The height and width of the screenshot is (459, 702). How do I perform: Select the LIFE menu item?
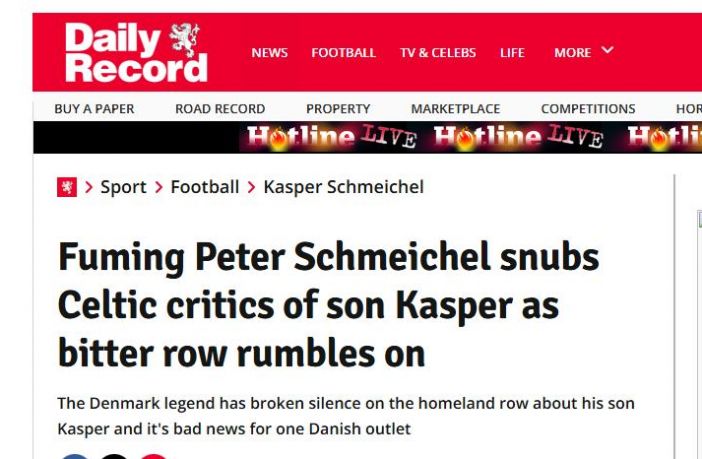click(512, 53)
